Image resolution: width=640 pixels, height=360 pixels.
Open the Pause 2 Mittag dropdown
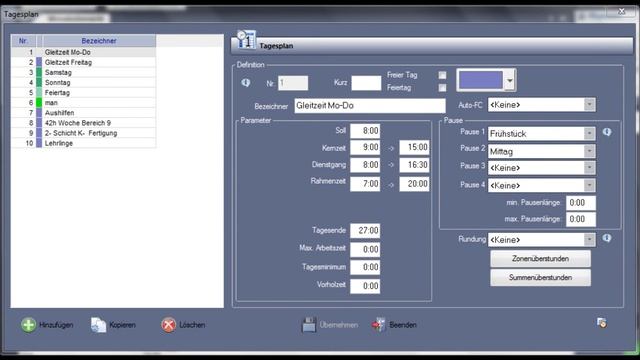tap(589, 151)
